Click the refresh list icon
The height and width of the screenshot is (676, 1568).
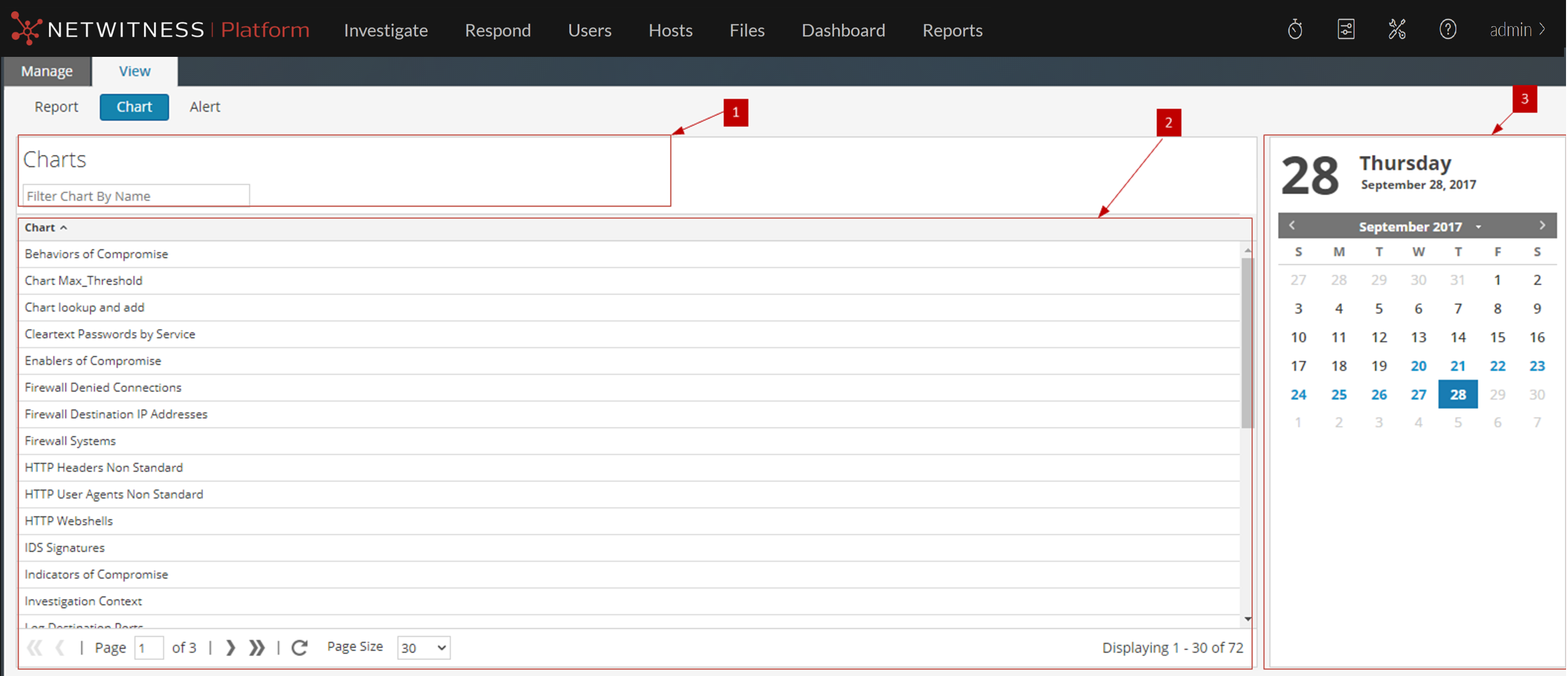300,647
